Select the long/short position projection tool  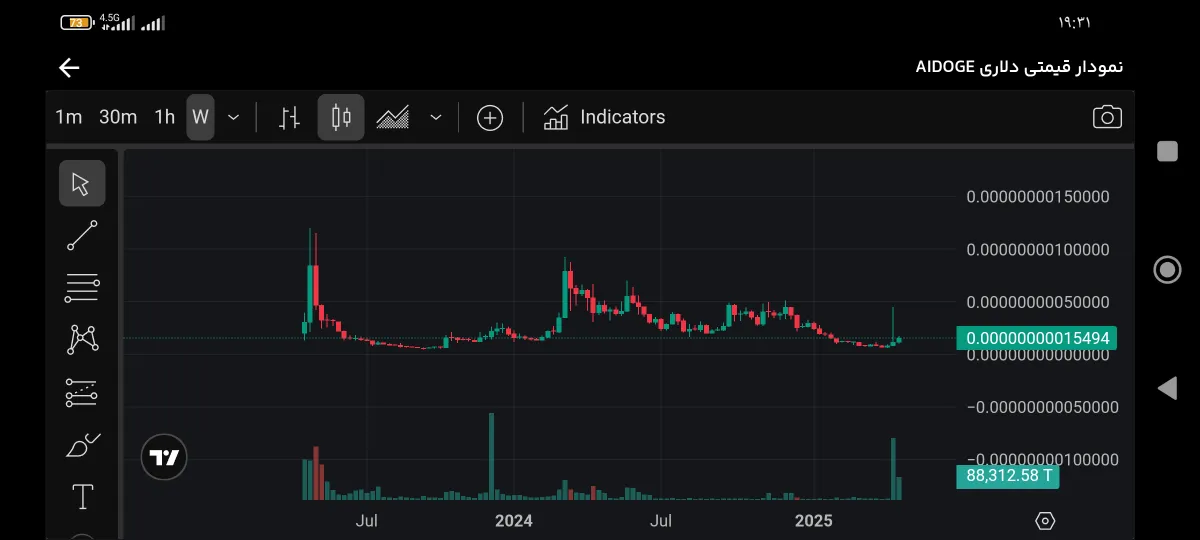tap(82, 393)
